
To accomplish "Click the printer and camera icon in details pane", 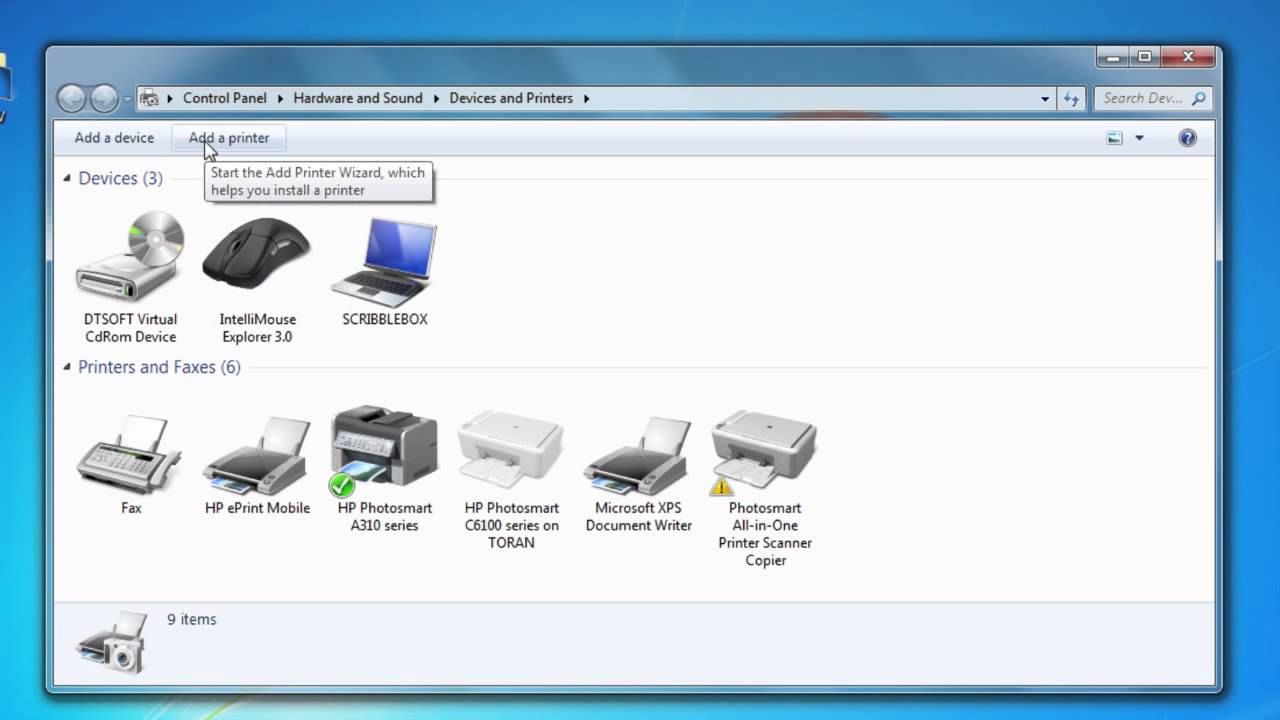I will 111,641.
